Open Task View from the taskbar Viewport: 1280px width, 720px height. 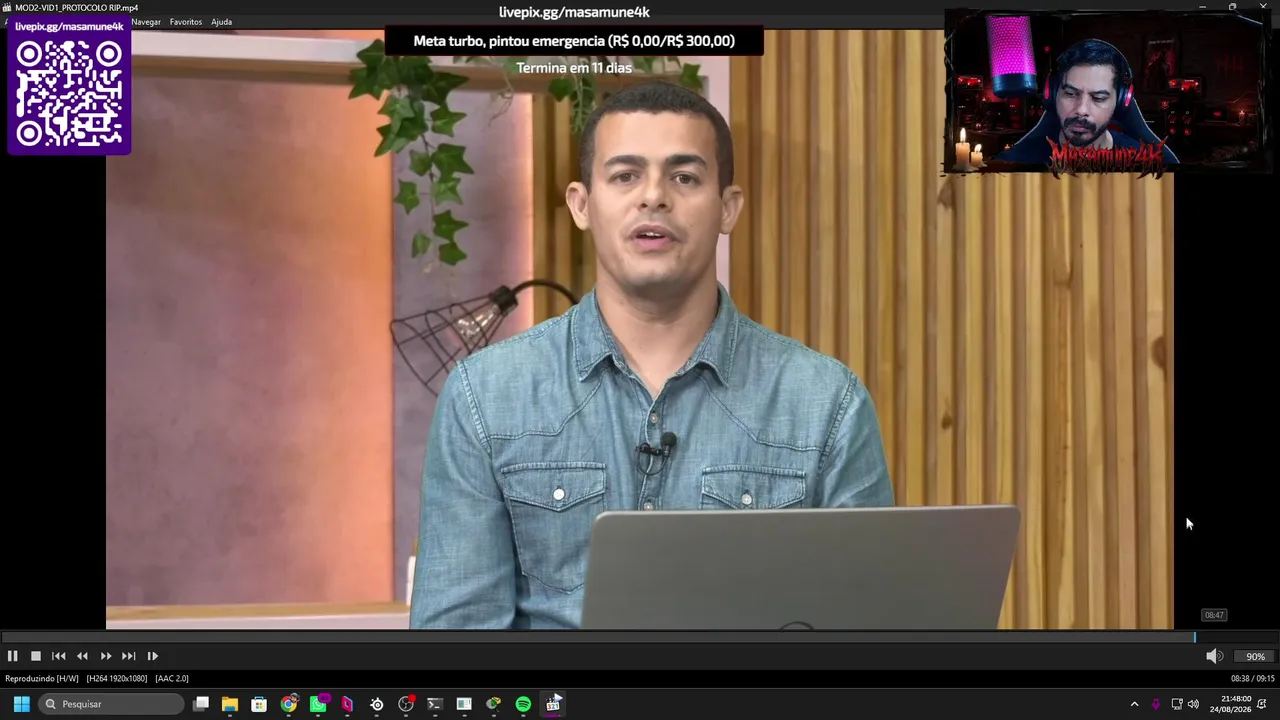[201, 704]
